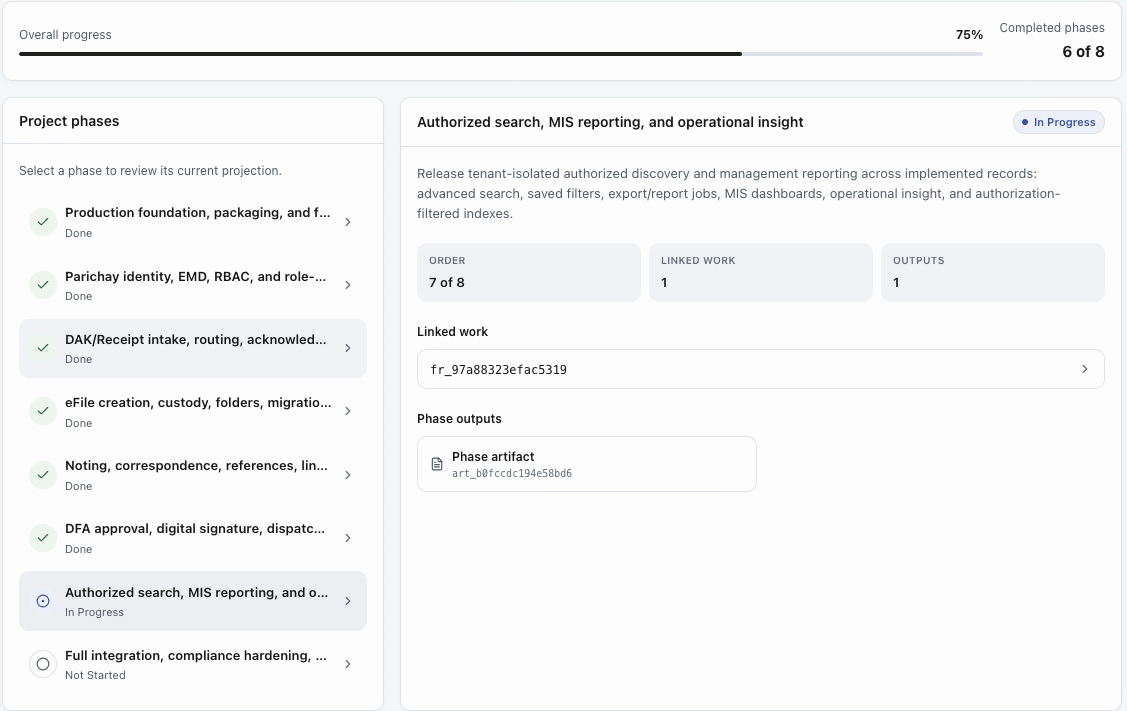Expand the eFile creation phase chevron
1127x711 pixels.
[348, 411]
